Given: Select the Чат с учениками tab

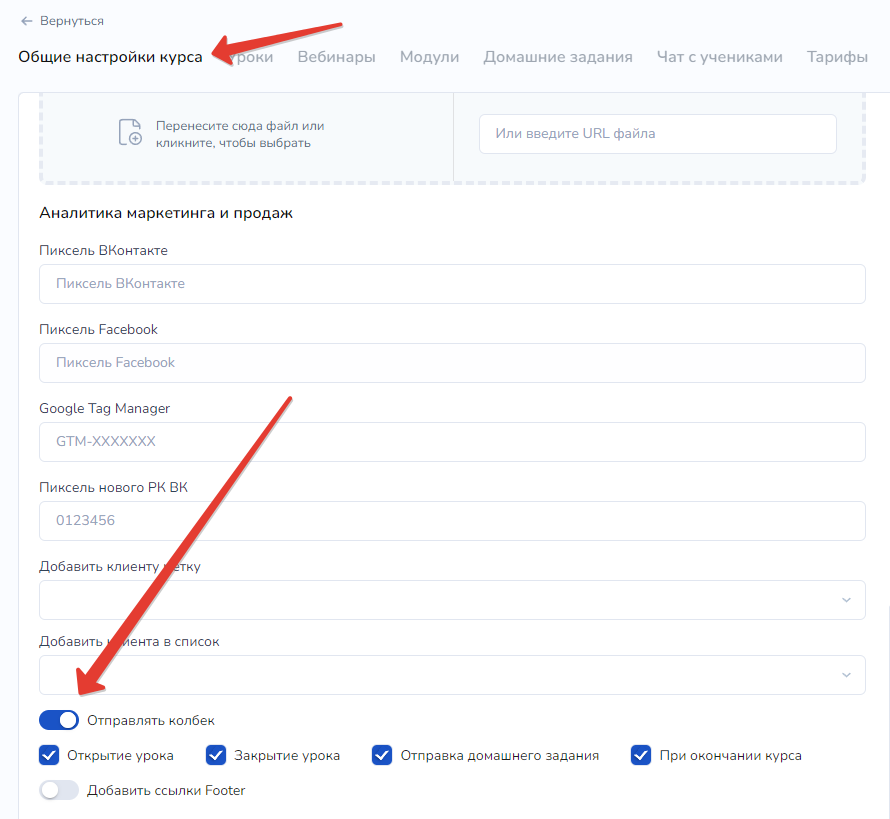Looking at the screenshot, I should pos(719,57).
